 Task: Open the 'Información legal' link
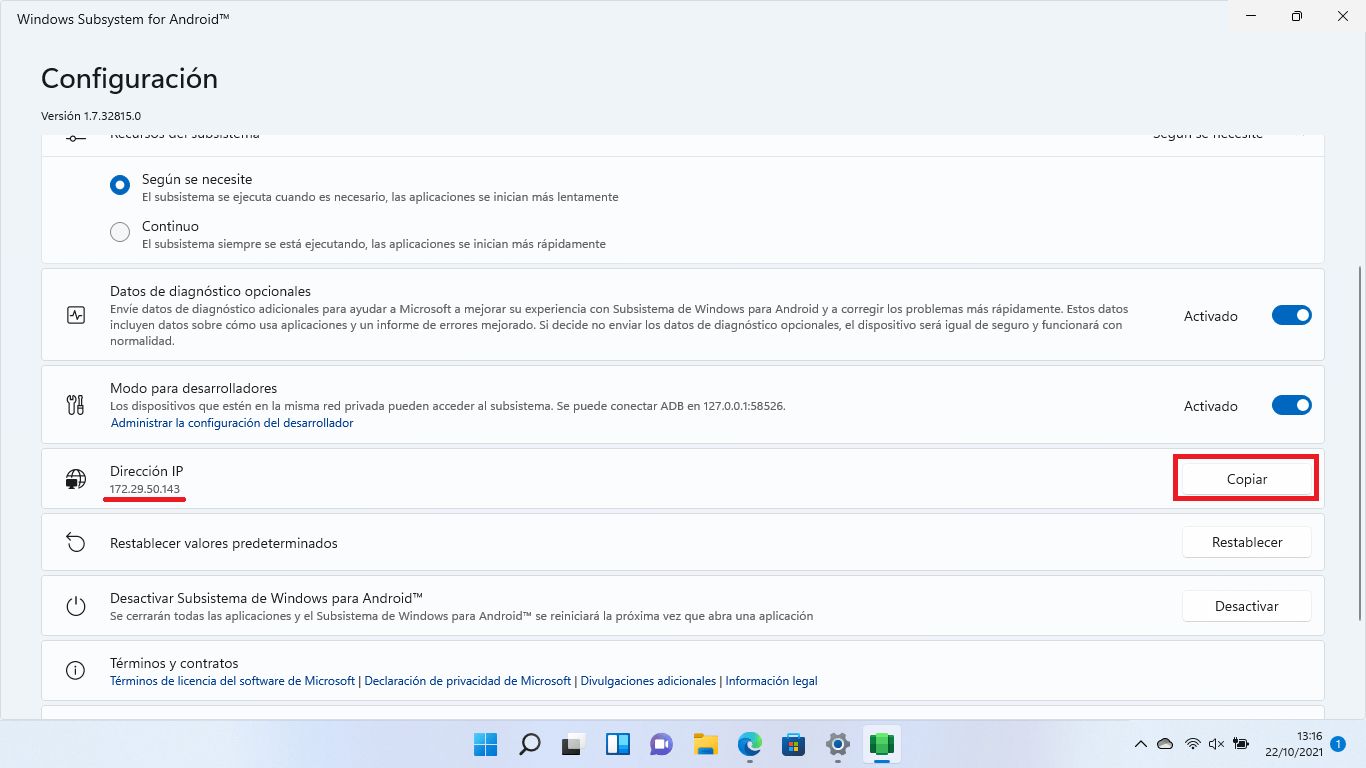tap(771, 681)
